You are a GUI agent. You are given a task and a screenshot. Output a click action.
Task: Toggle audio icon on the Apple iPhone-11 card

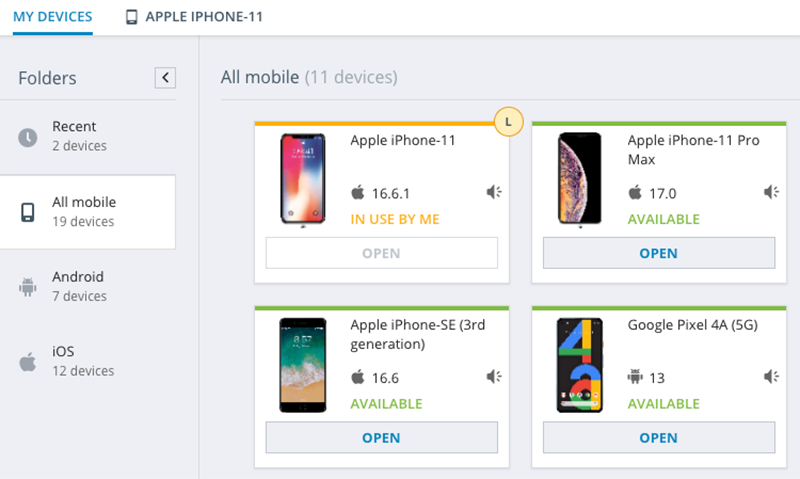point(494,192)
